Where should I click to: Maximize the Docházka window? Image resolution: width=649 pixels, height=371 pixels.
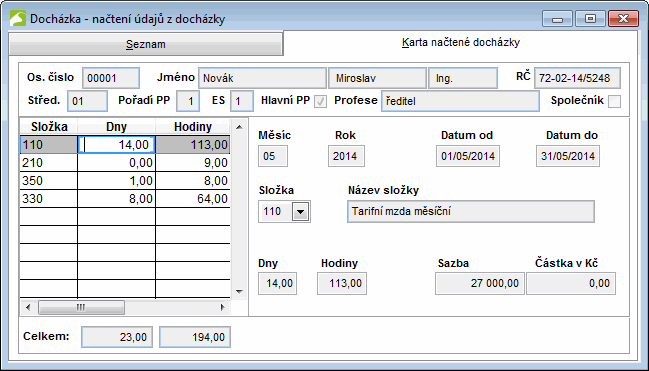(590, 19)
